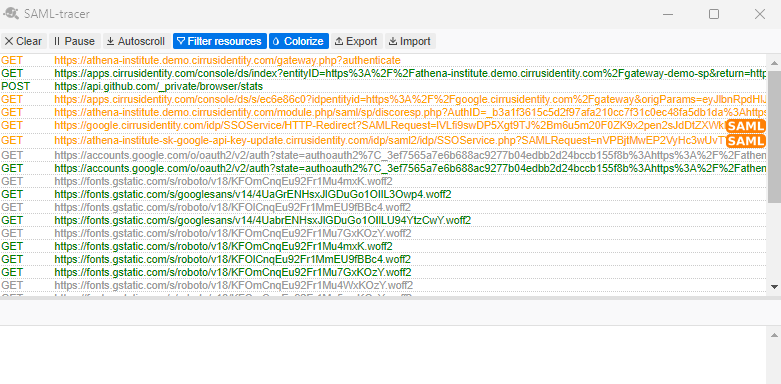Select the POST api.github.com browser/stats request
The image size is (781, 384).
pos(384,87)
